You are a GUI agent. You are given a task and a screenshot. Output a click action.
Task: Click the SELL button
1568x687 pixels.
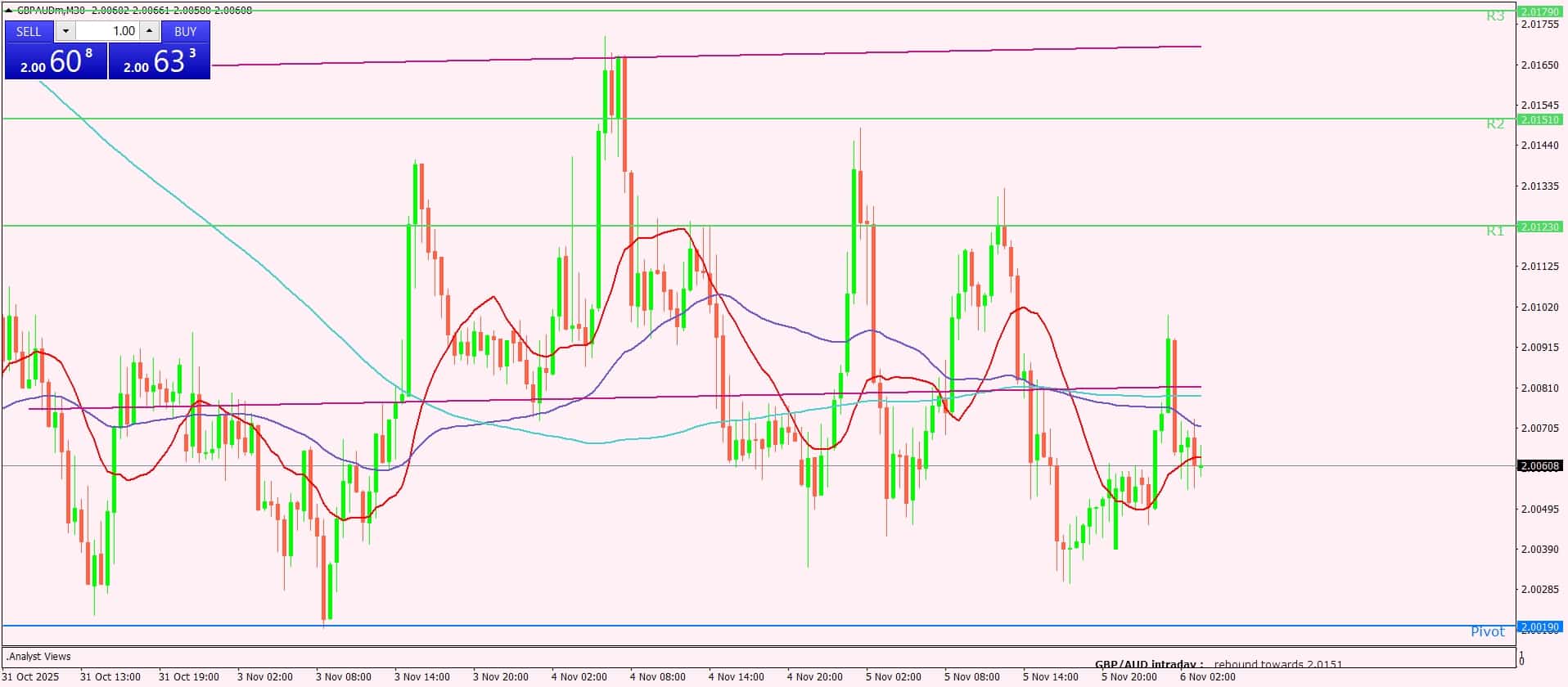tap(29, 31)
